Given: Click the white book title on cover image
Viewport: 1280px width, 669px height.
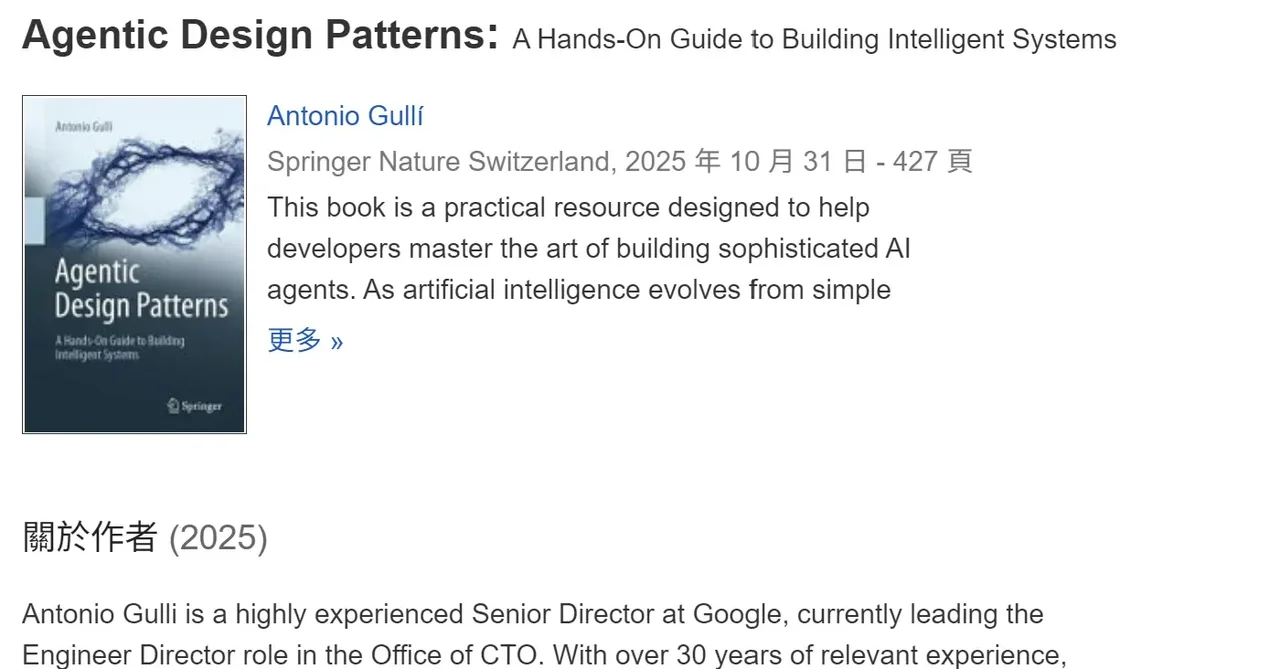Looking at the screenshot, I should pyautogui.click(x=141, y=288).
